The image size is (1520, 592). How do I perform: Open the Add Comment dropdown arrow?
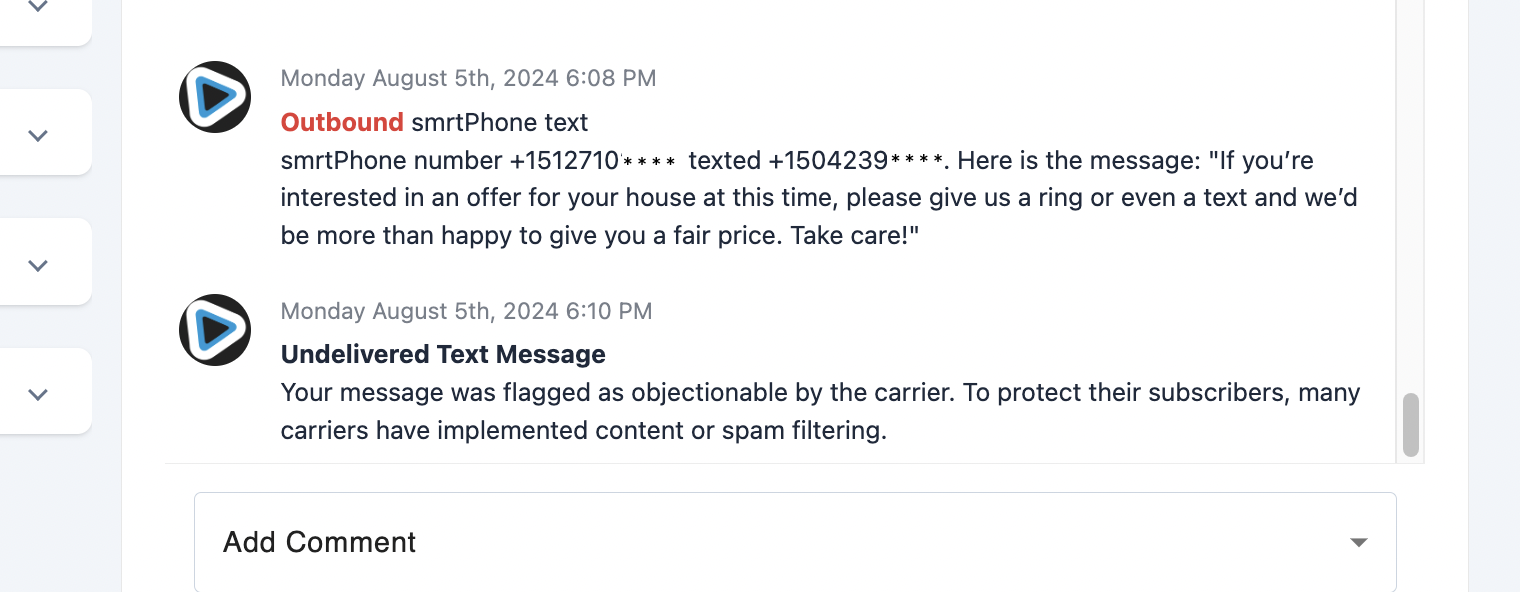[1358, 542]
